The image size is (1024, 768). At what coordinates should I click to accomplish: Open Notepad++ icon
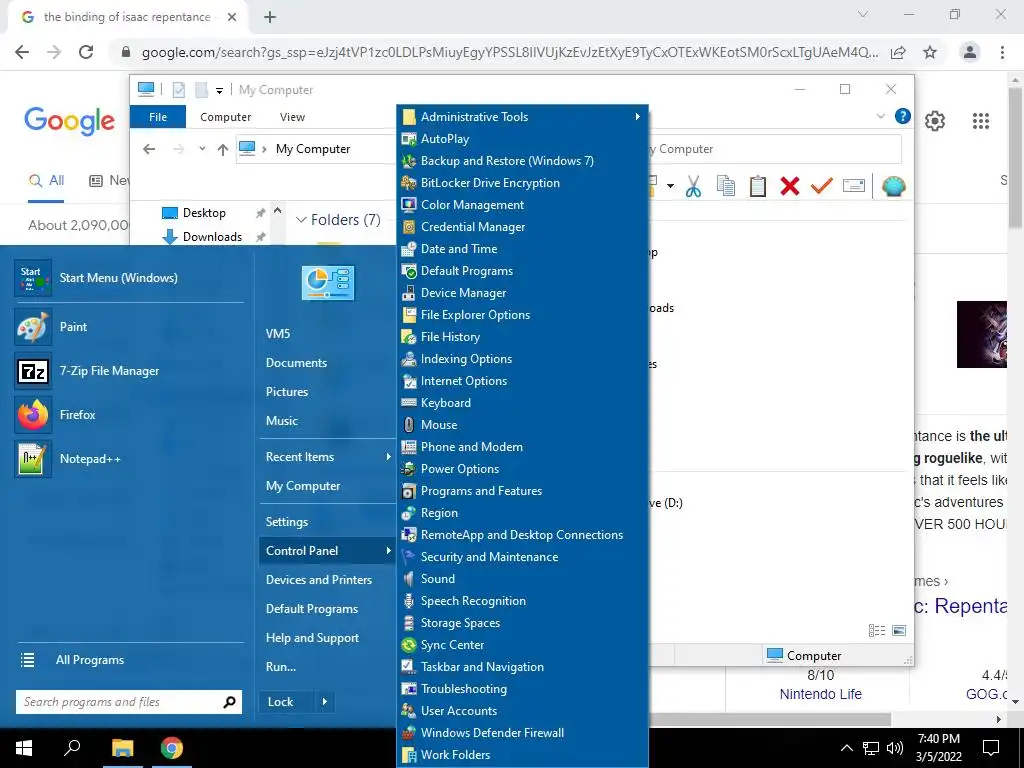[33, 459]
